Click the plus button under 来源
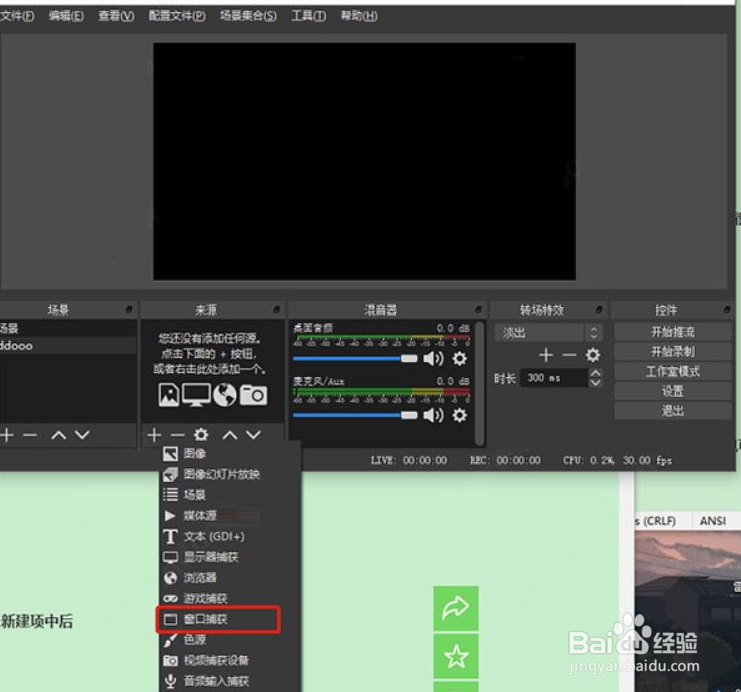741x692 pixels. point(154,435)
